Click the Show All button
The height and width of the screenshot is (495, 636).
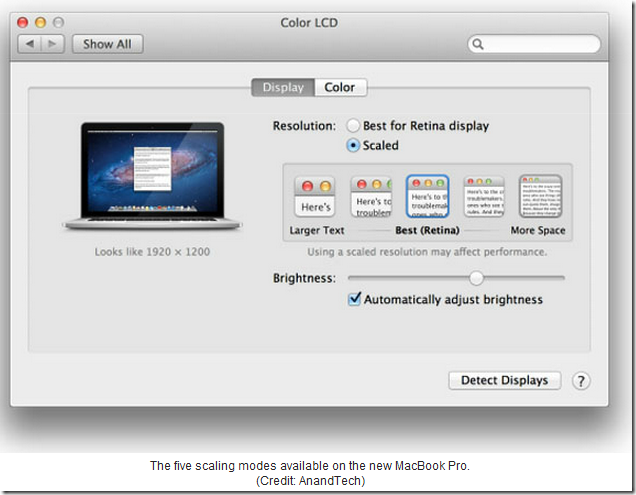(x=107, y=44)
